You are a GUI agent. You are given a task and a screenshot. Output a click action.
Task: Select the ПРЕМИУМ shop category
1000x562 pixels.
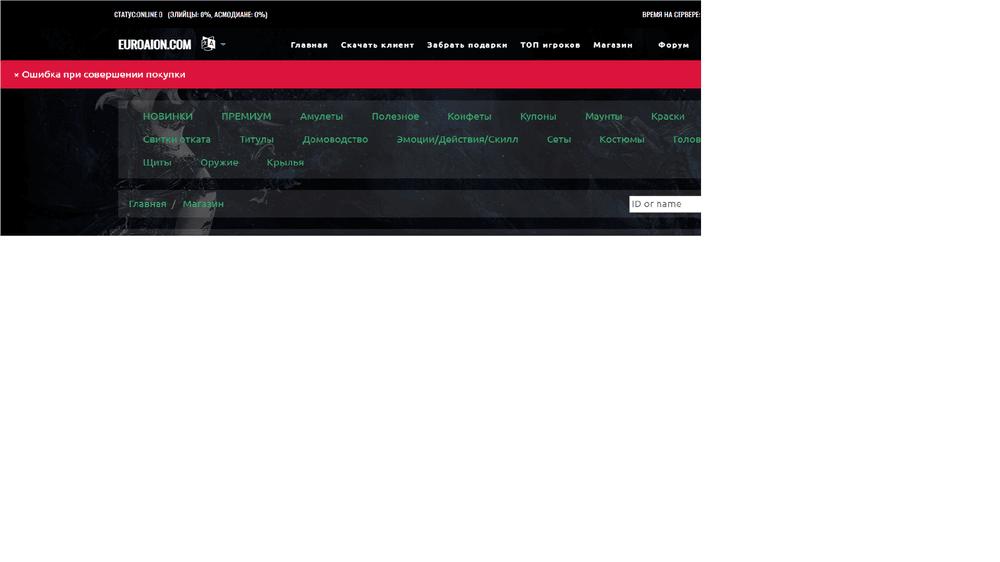[246, 117]
